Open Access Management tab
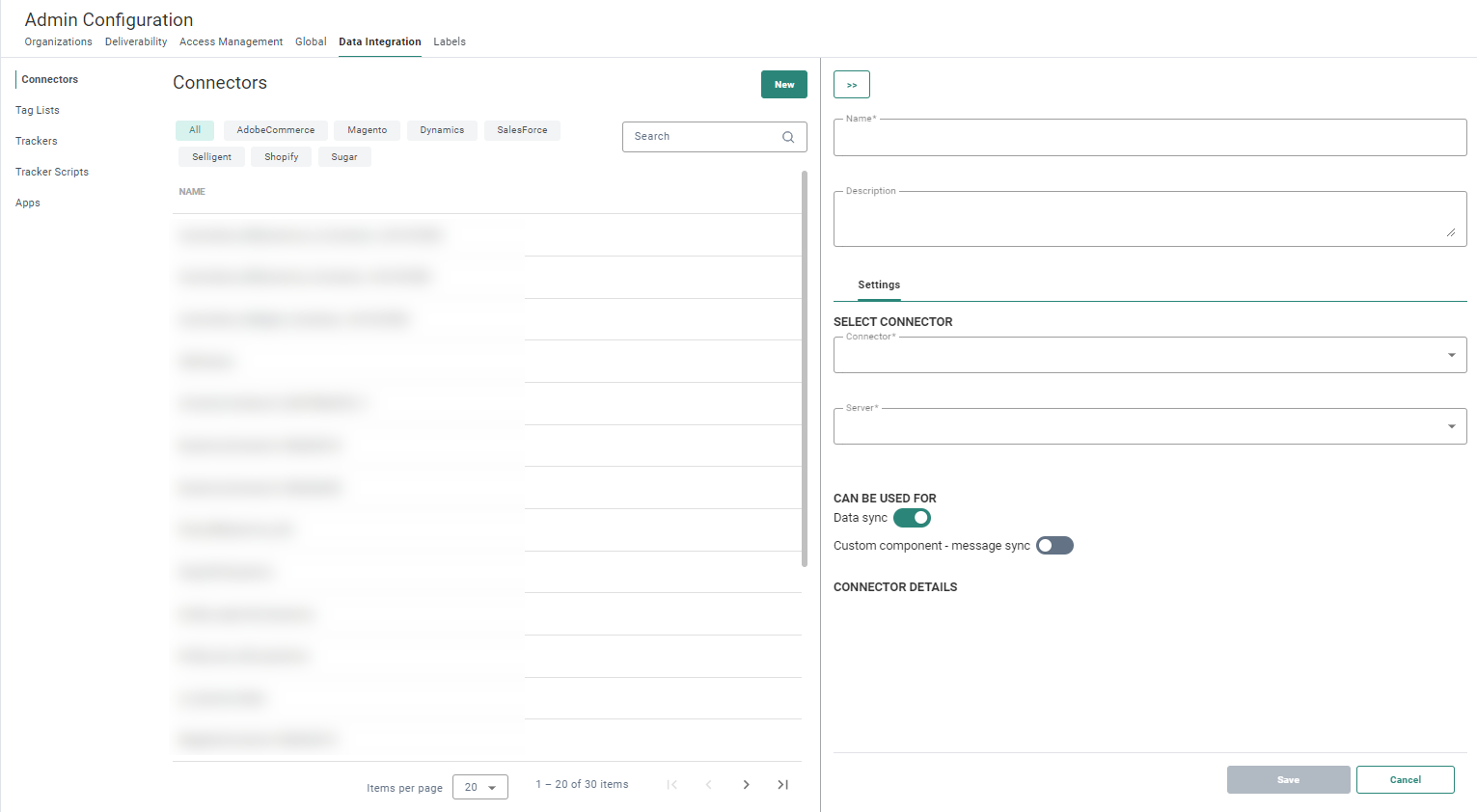The image size is (1477, 812). 231,41
